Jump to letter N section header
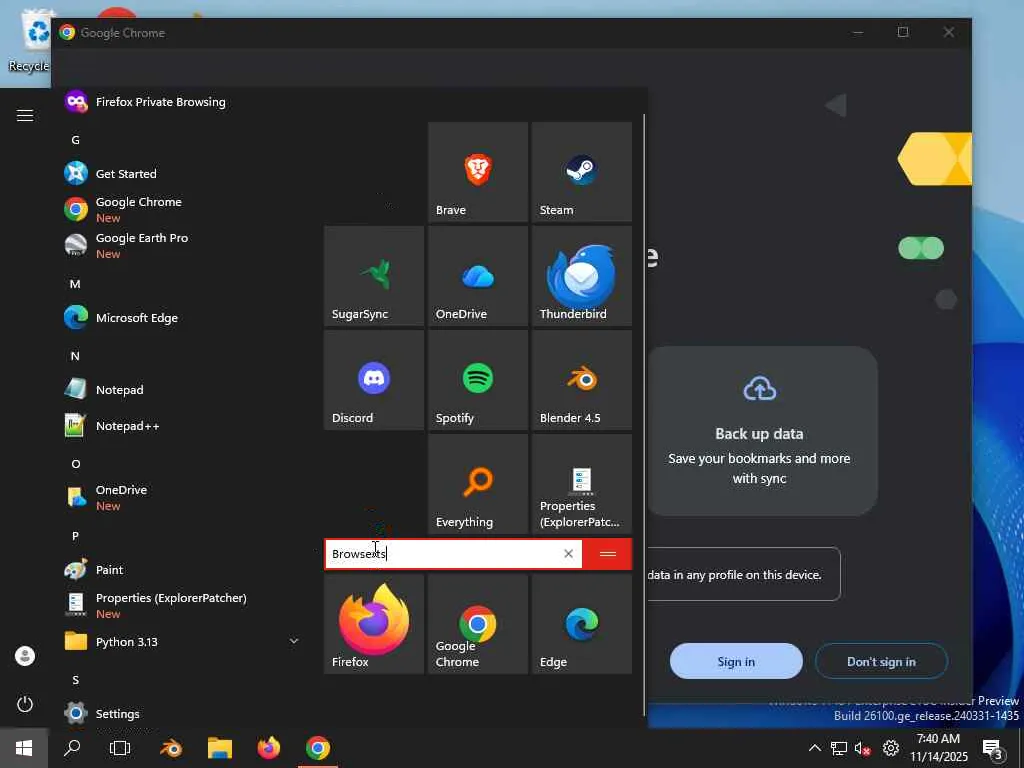Image resolution: width=1024 pixels, height=768 pixels. (x=75, y=356)
